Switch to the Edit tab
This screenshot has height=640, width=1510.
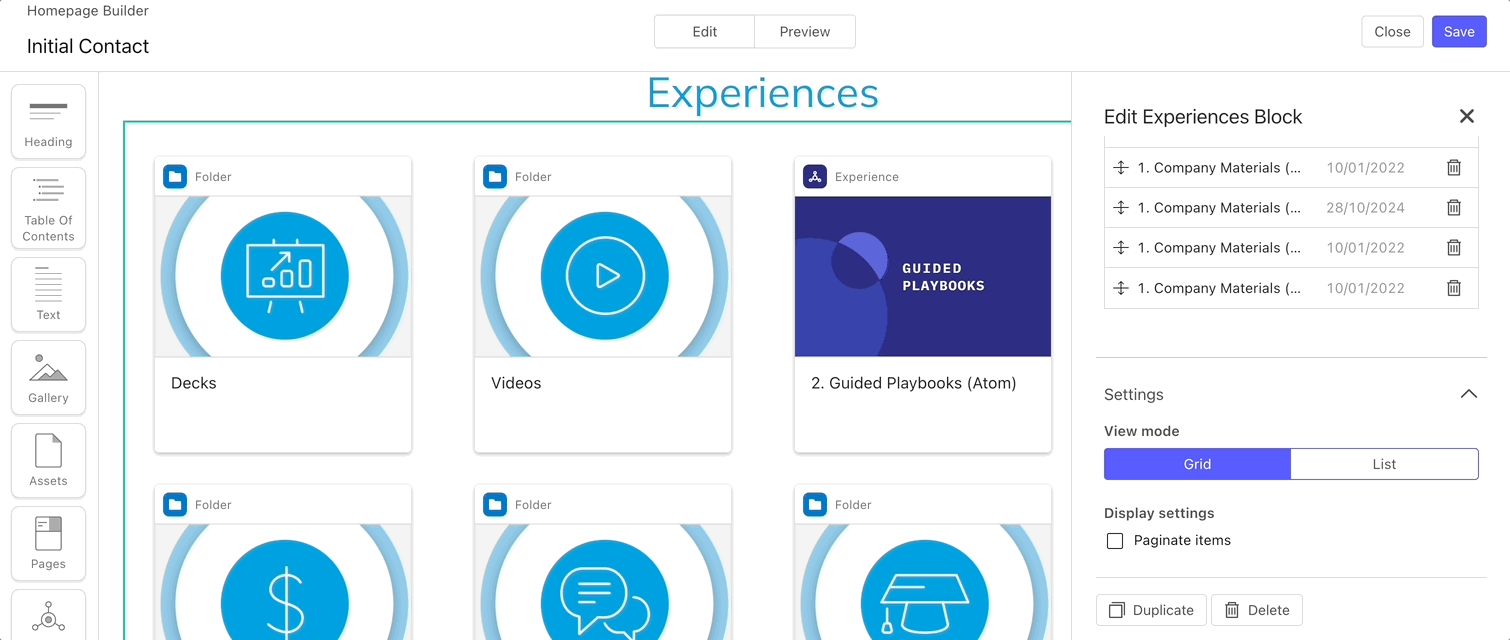point(705,31)
